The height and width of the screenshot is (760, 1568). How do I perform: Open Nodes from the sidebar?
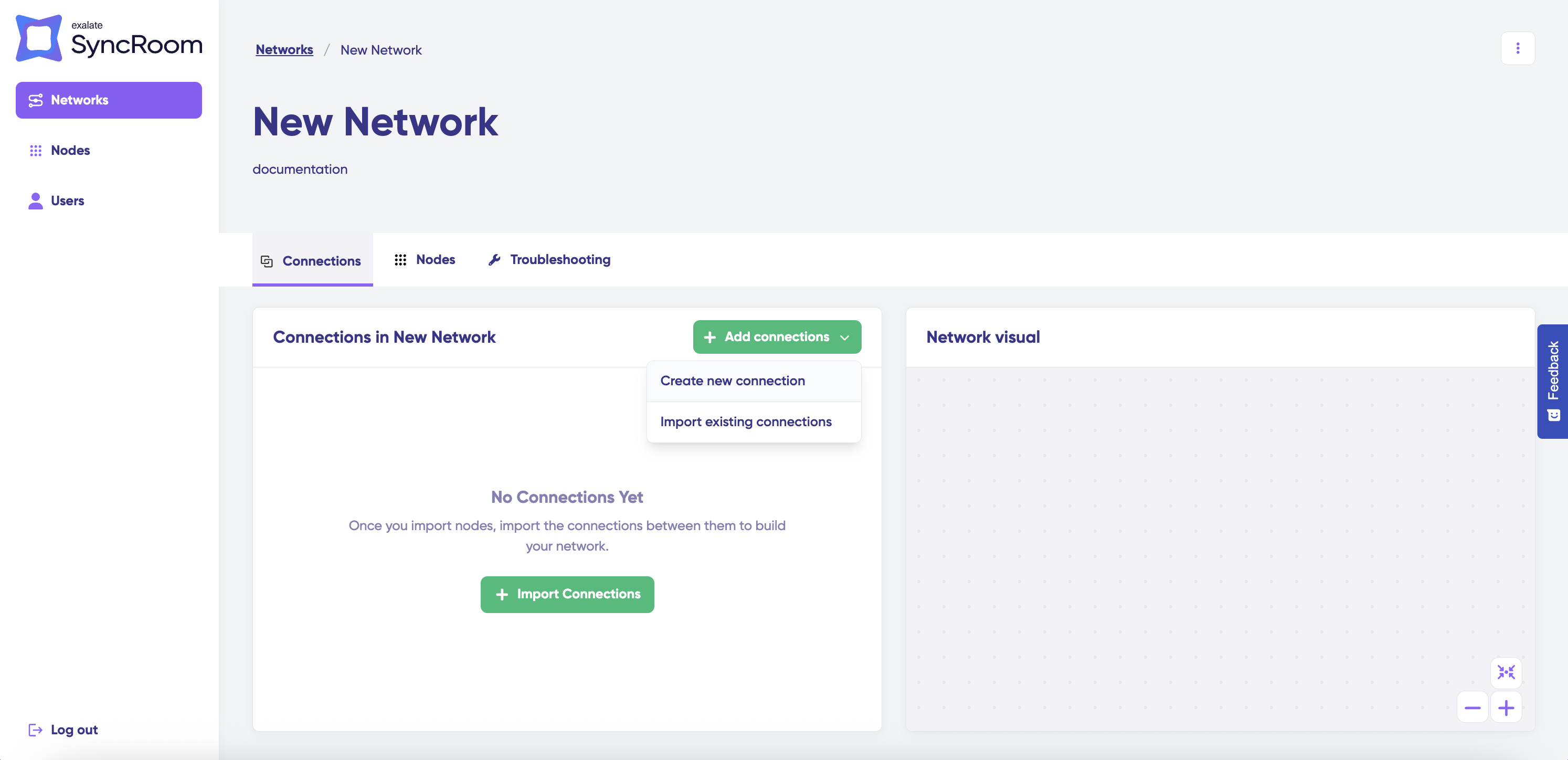[x=70, y=151]
